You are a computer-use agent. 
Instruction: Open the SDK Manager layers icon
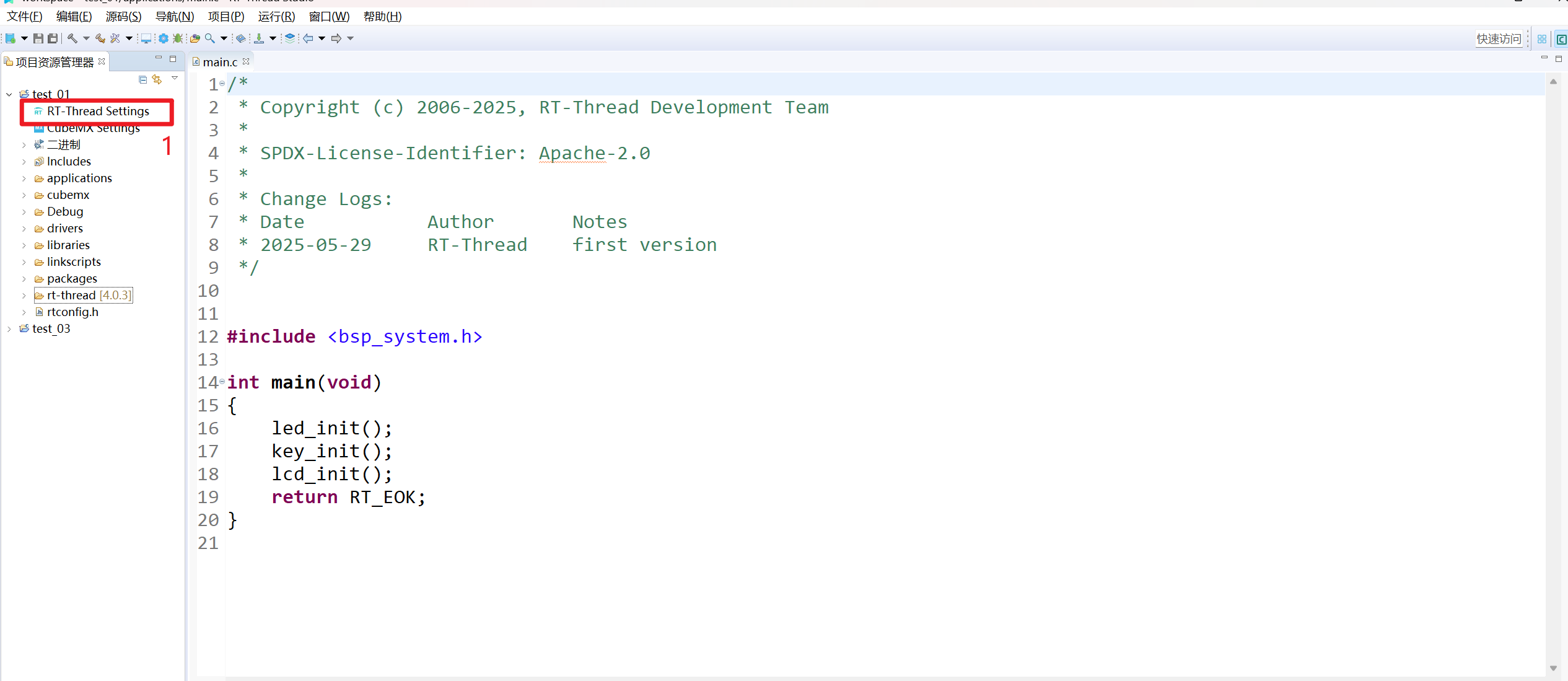tap(290, 38)
